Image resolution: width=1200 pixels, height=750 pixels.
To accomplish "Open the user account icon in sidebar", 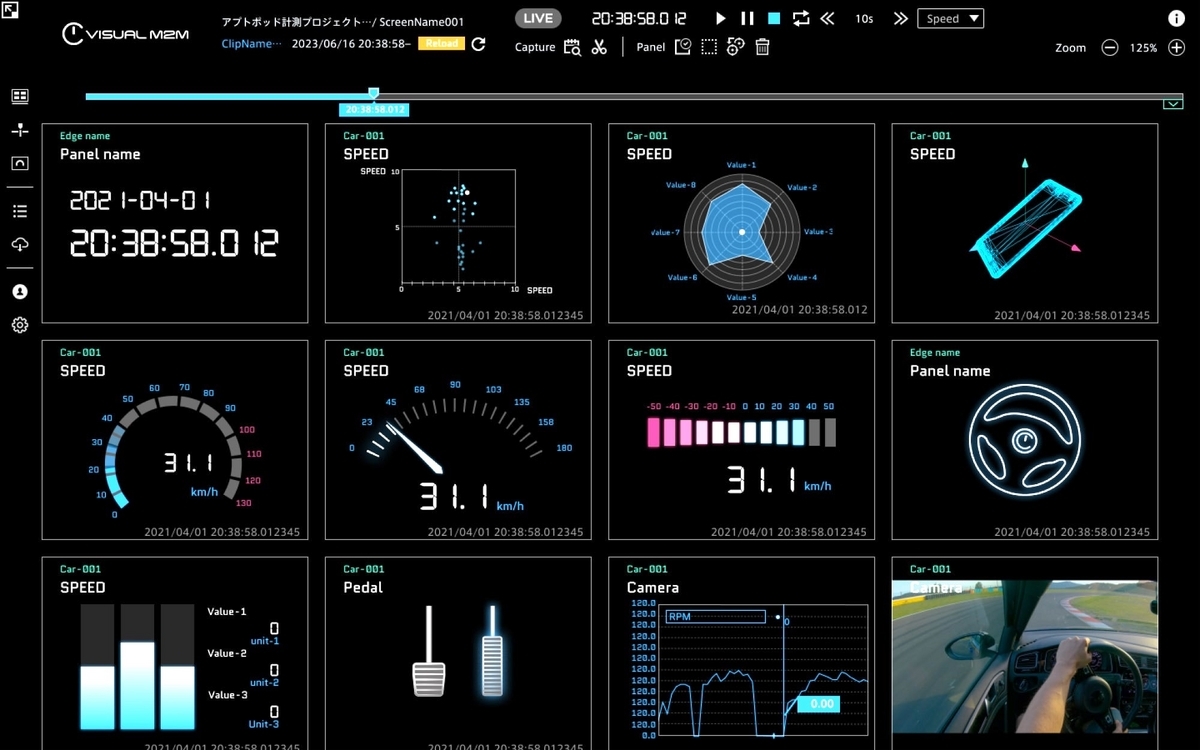I will coord(20,292).
